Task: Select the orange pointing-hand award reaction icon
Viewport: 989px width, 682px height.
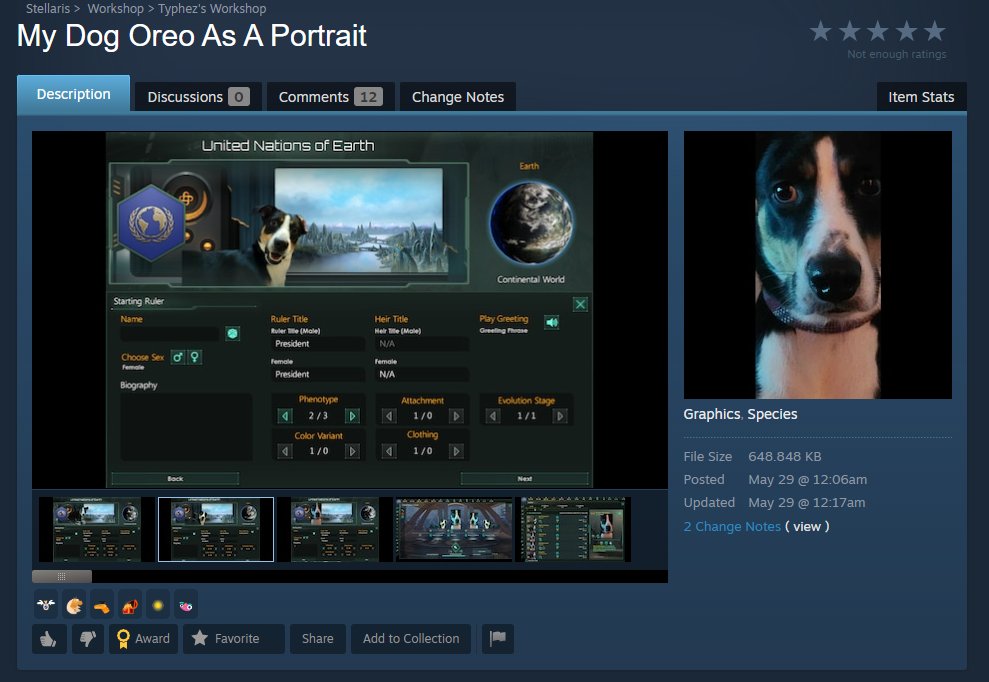Action: coord(102,606)
